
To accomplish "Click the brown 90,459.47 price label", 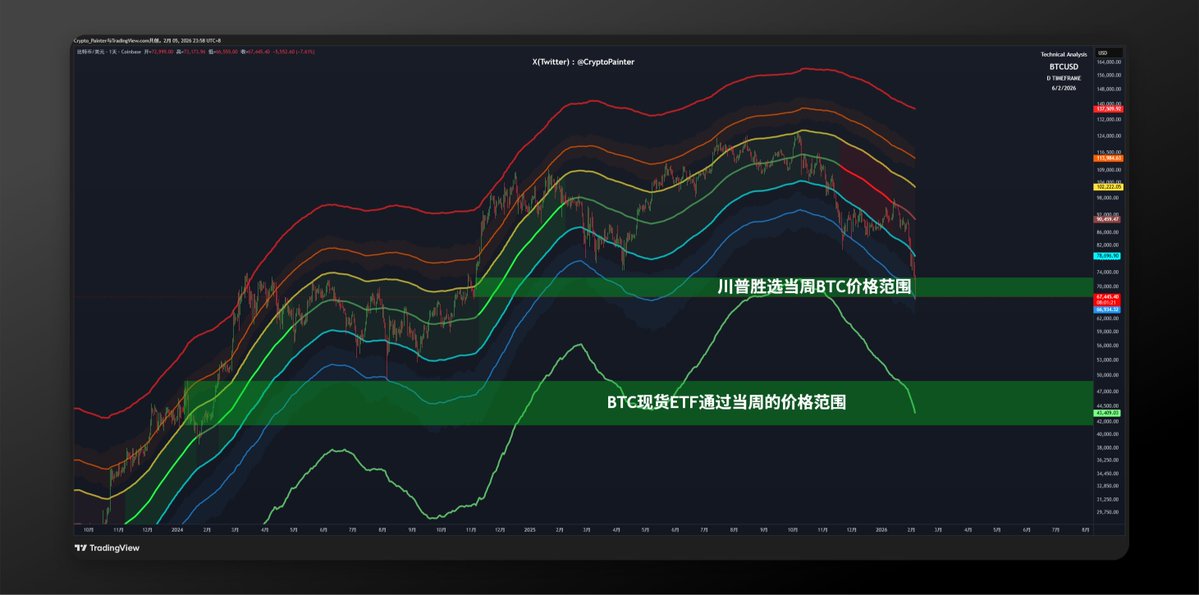I will (1108, 219).
